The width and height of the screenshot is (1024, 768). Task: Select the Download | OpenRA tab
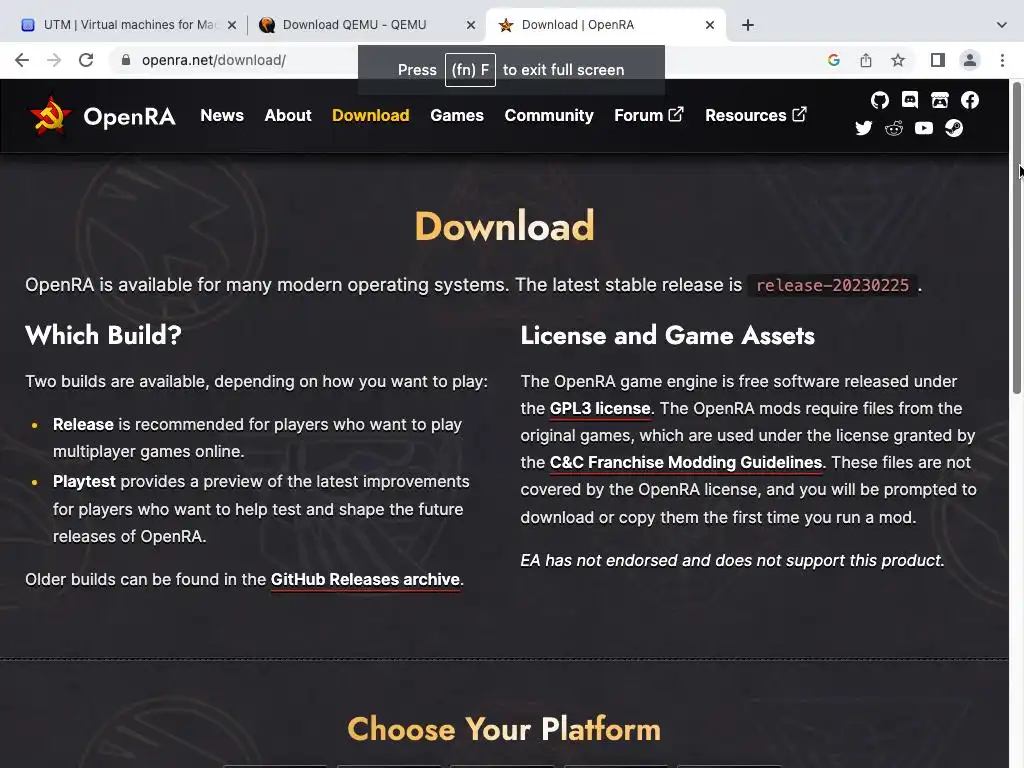pos(605,25)
